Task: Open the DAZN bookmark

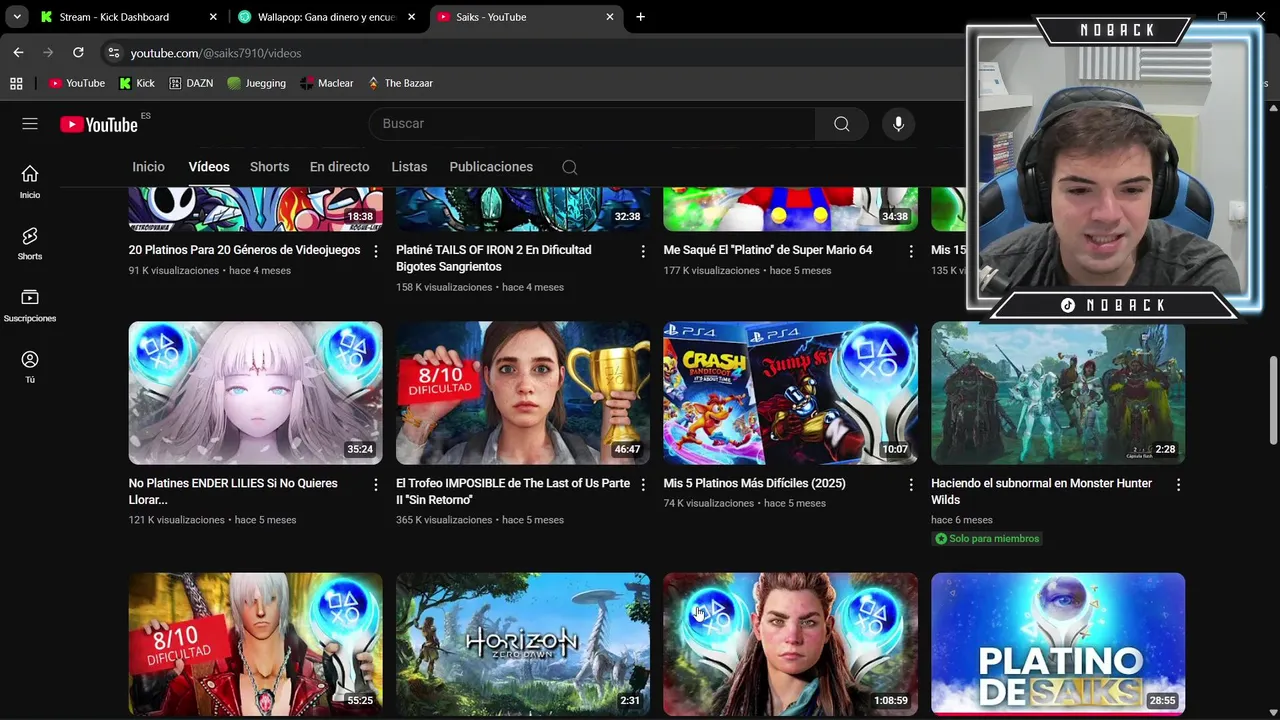Action: click(191, 83)
